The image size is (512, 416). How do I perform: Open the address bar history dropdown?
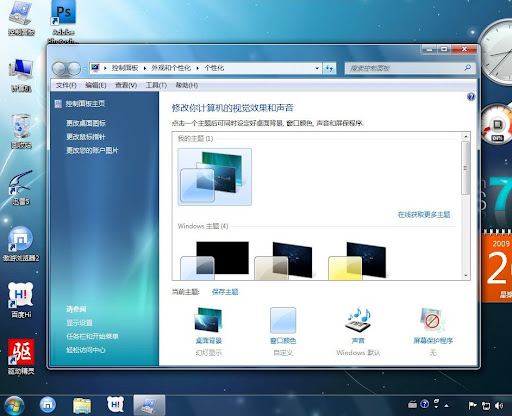317,68
